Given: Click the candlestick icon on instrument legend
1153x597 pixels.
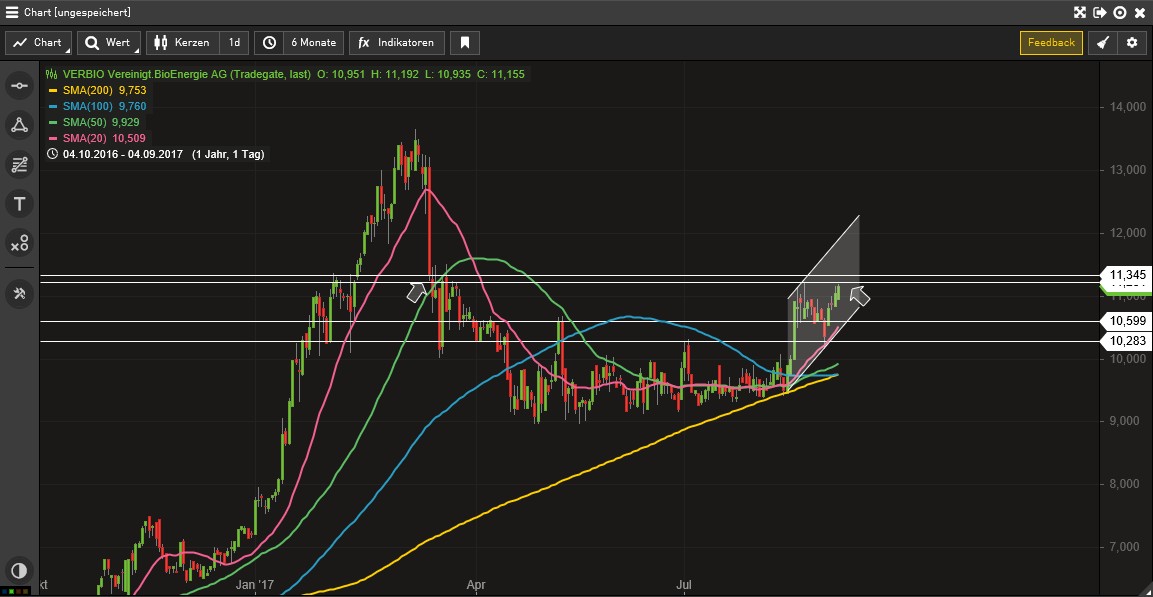Looking at the screenshot, I should (x=51, y=74).
